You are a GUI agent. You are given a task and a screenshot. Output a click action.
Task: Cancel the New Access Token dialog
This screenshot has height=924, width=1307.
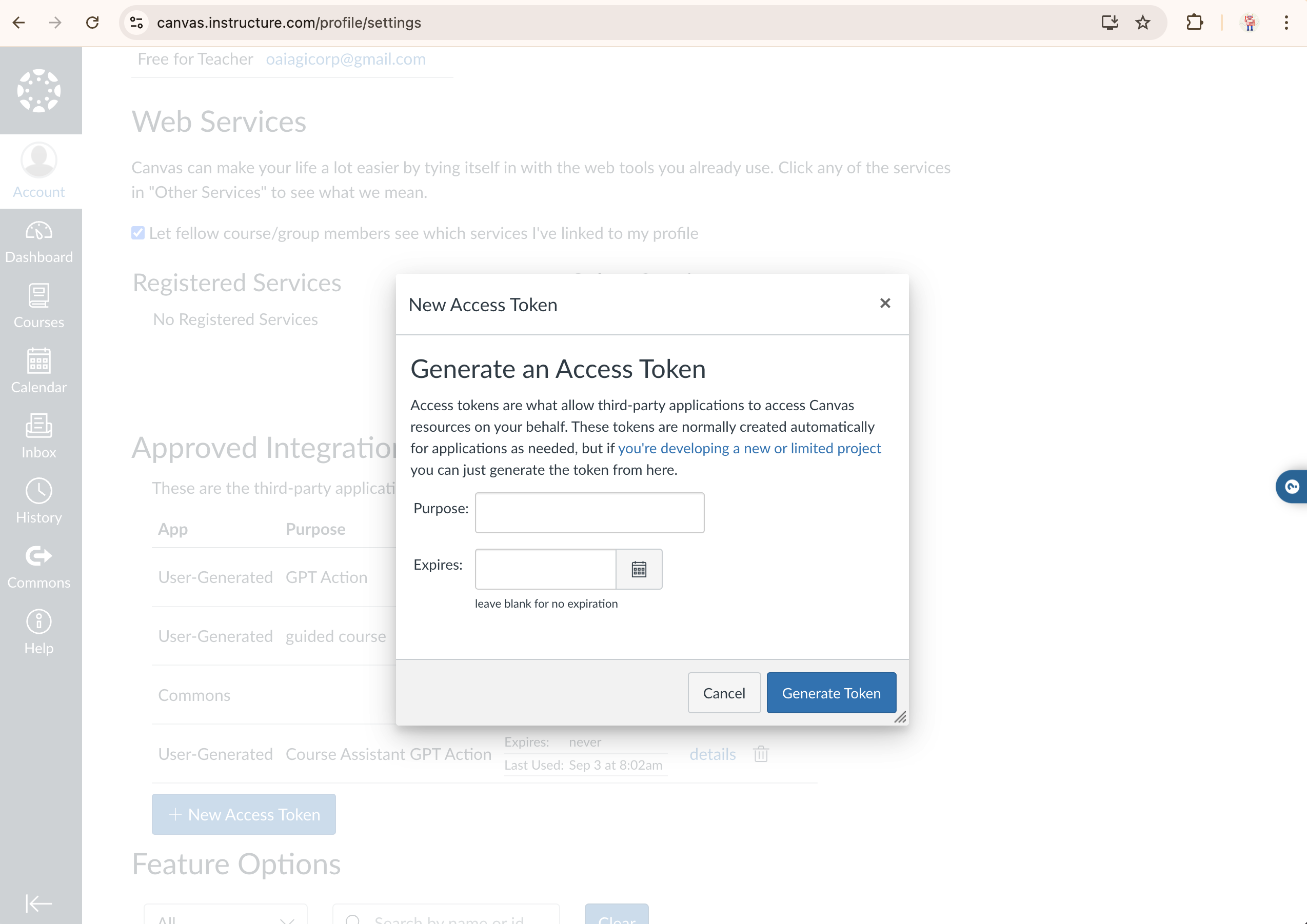tap(723, 692)
